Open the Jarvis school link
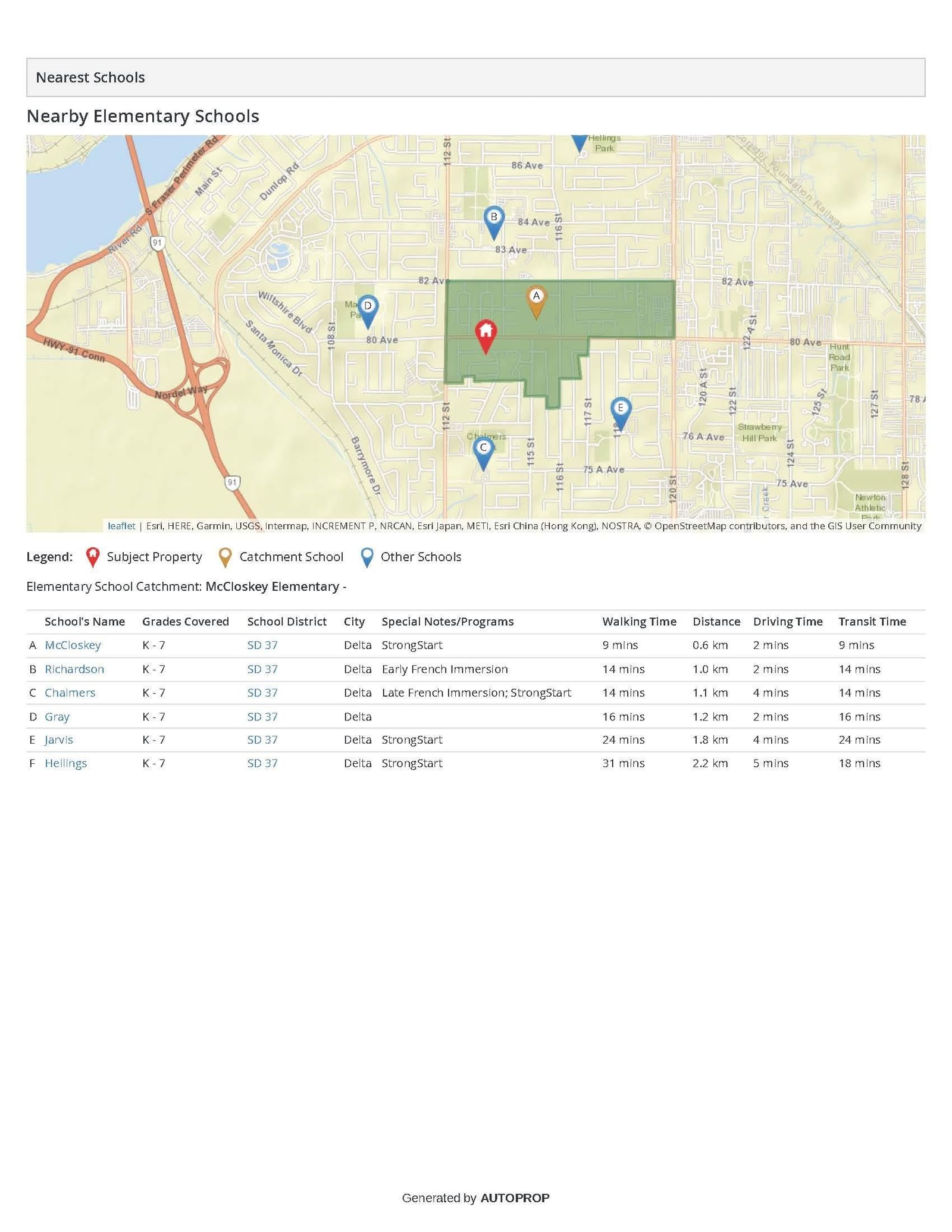 click(59, 739)
